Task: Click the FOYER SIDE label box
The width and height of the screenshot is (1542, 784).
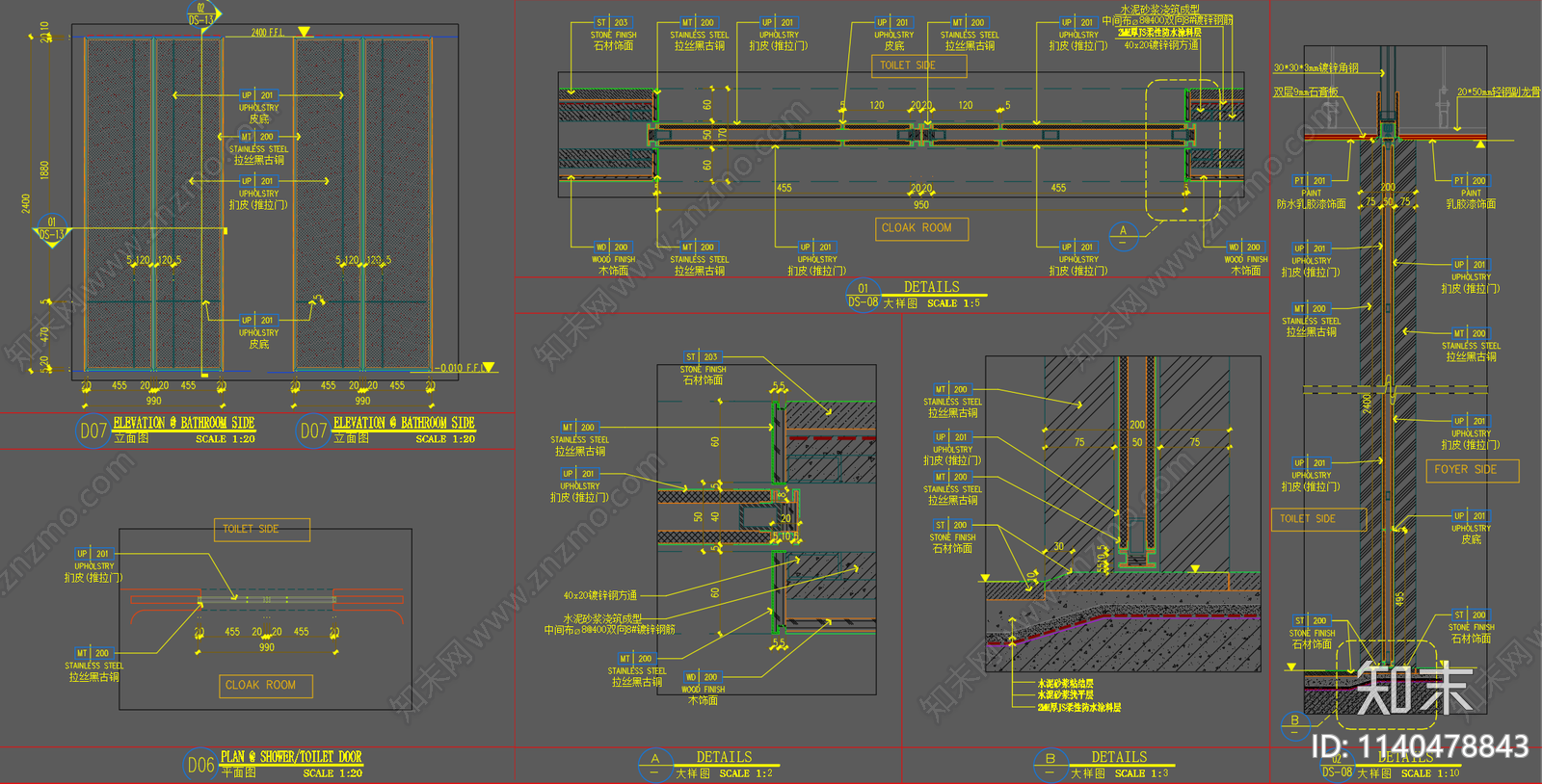Action: [1472, 470]
